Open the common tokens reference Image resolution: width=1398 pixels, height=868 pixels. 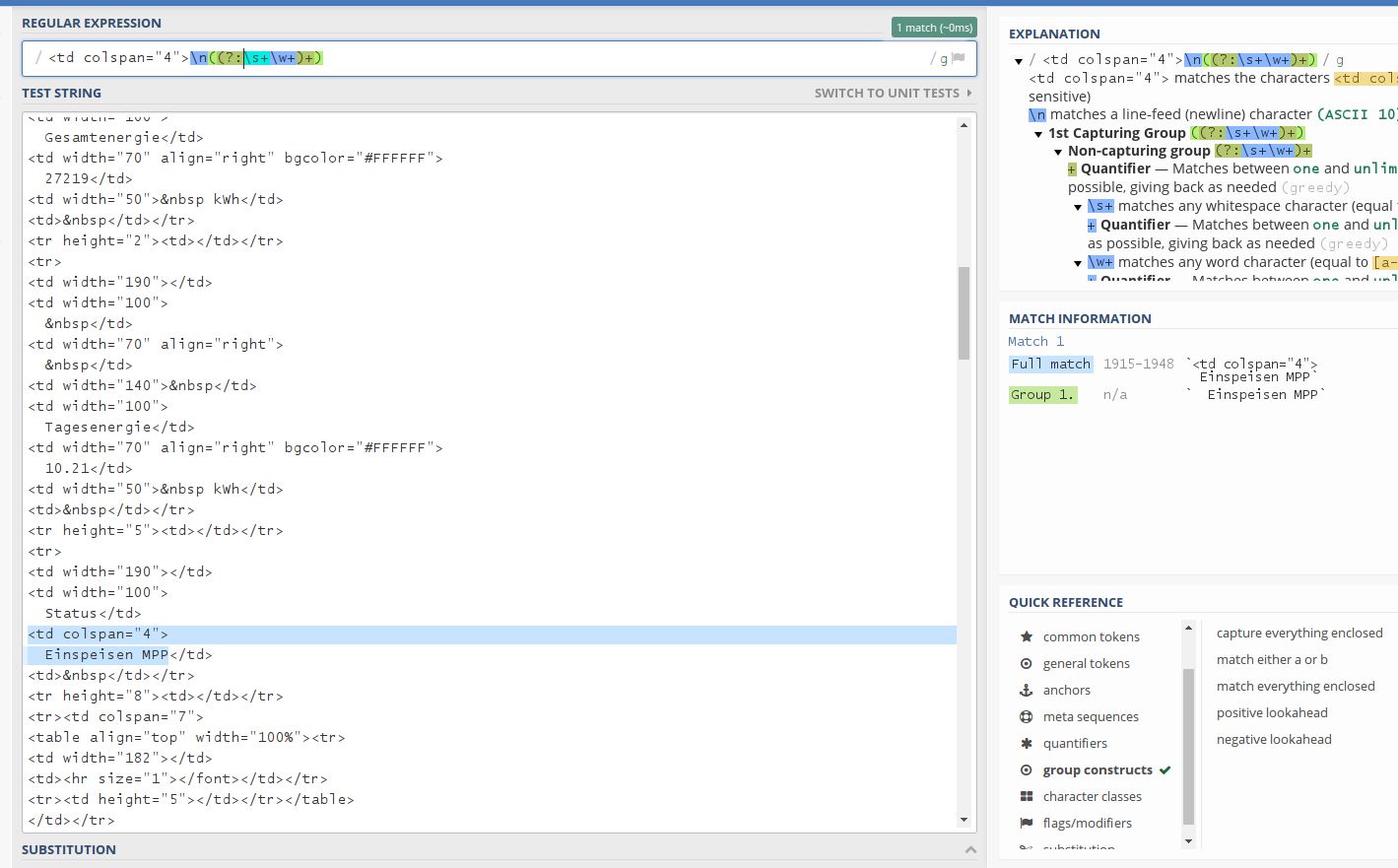pyautogui.click(x=1092, y=636)
